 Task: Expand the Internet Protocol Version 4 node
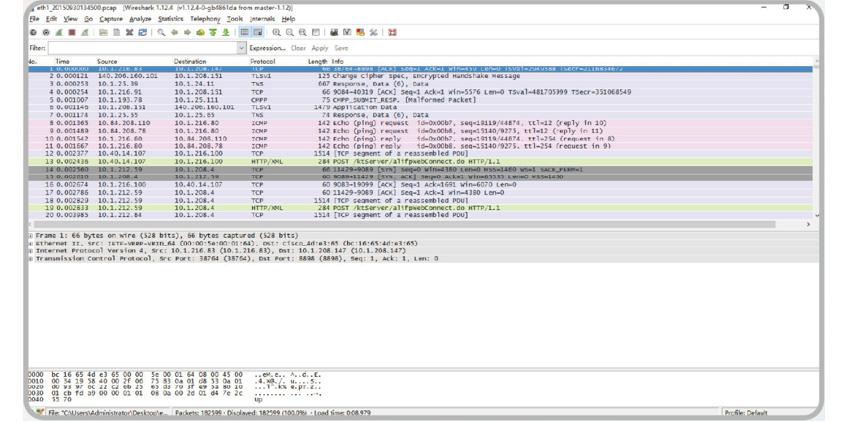tap(31, 250)
